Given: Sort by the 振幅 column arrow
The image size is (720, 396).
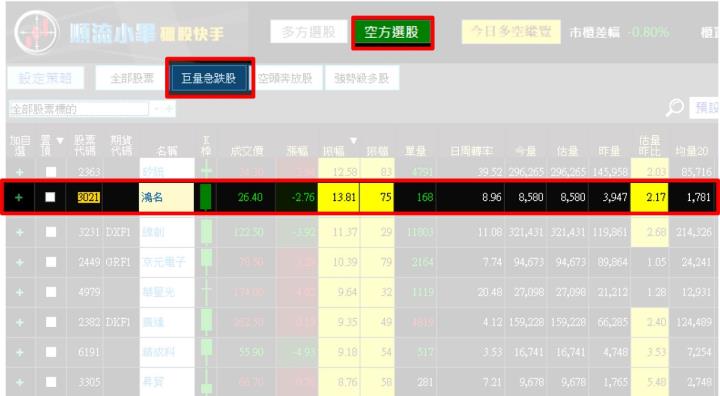Looking at the screenshot, I should click(353, 141).
